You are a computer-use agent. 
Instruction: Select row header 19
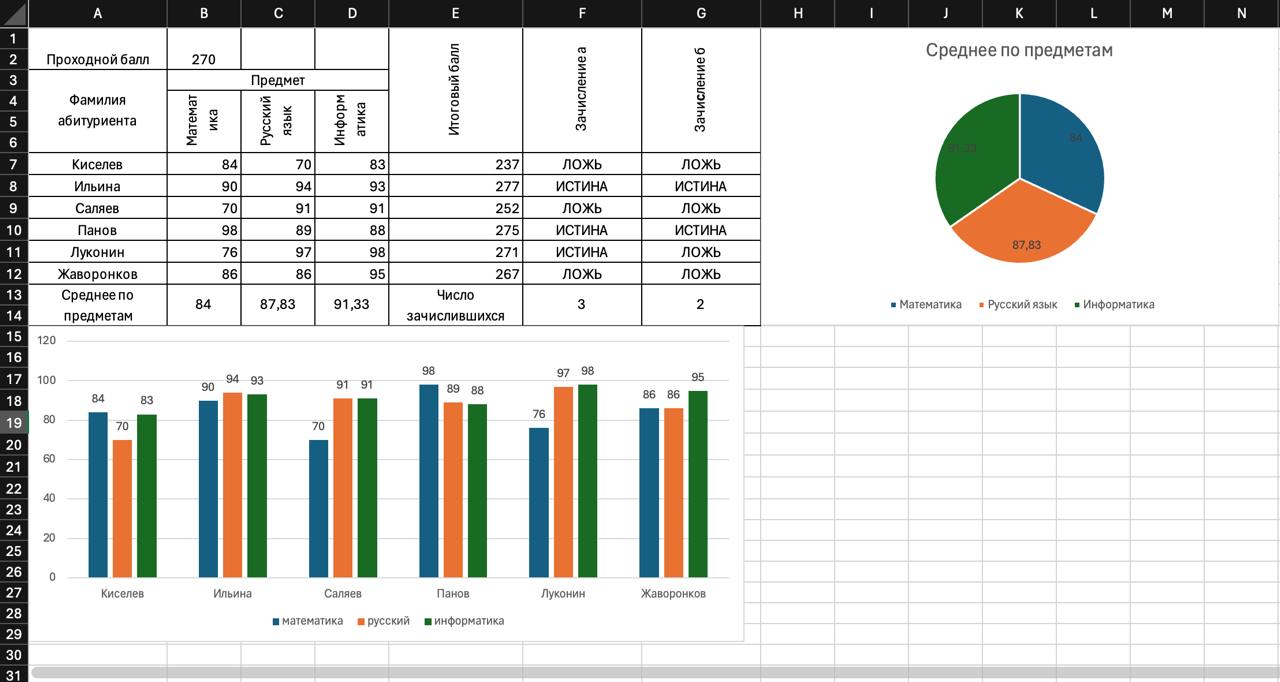[14, 423]
